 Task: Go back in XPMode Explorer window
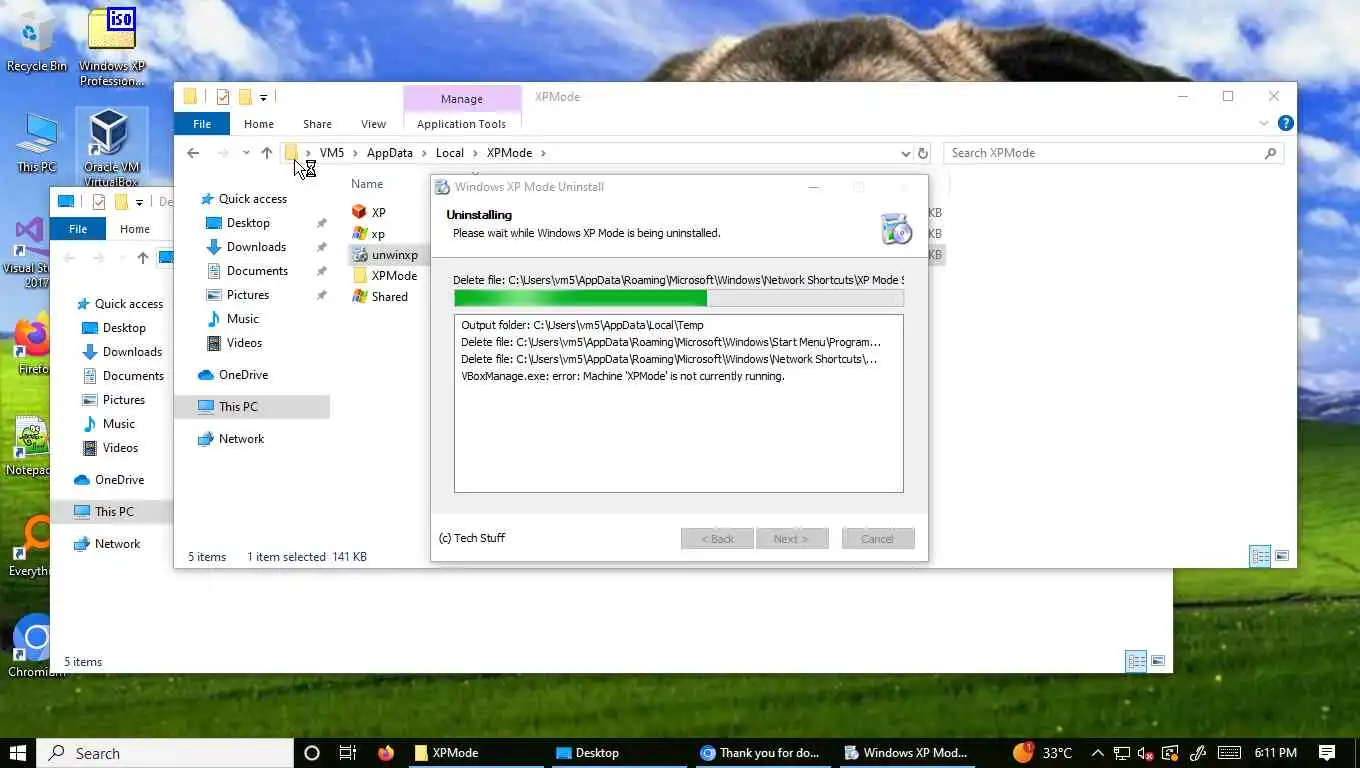point(193,153)
